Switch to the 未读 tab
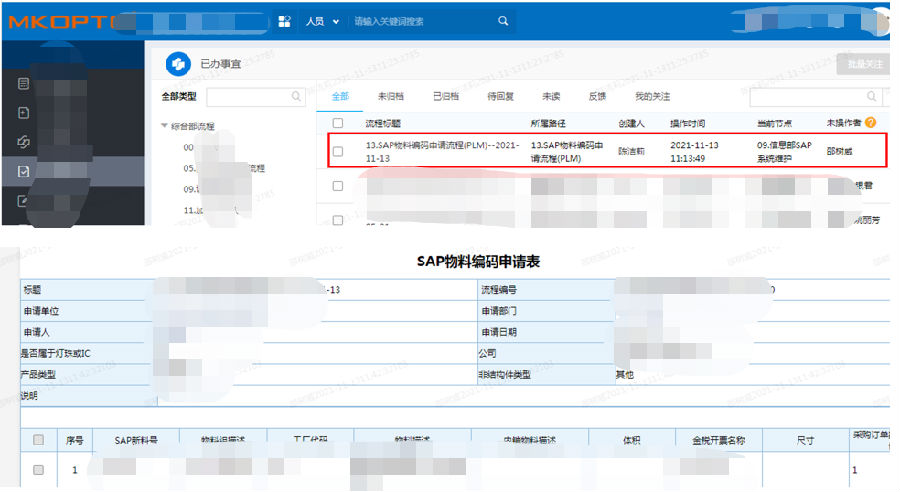 pos(551,97)
